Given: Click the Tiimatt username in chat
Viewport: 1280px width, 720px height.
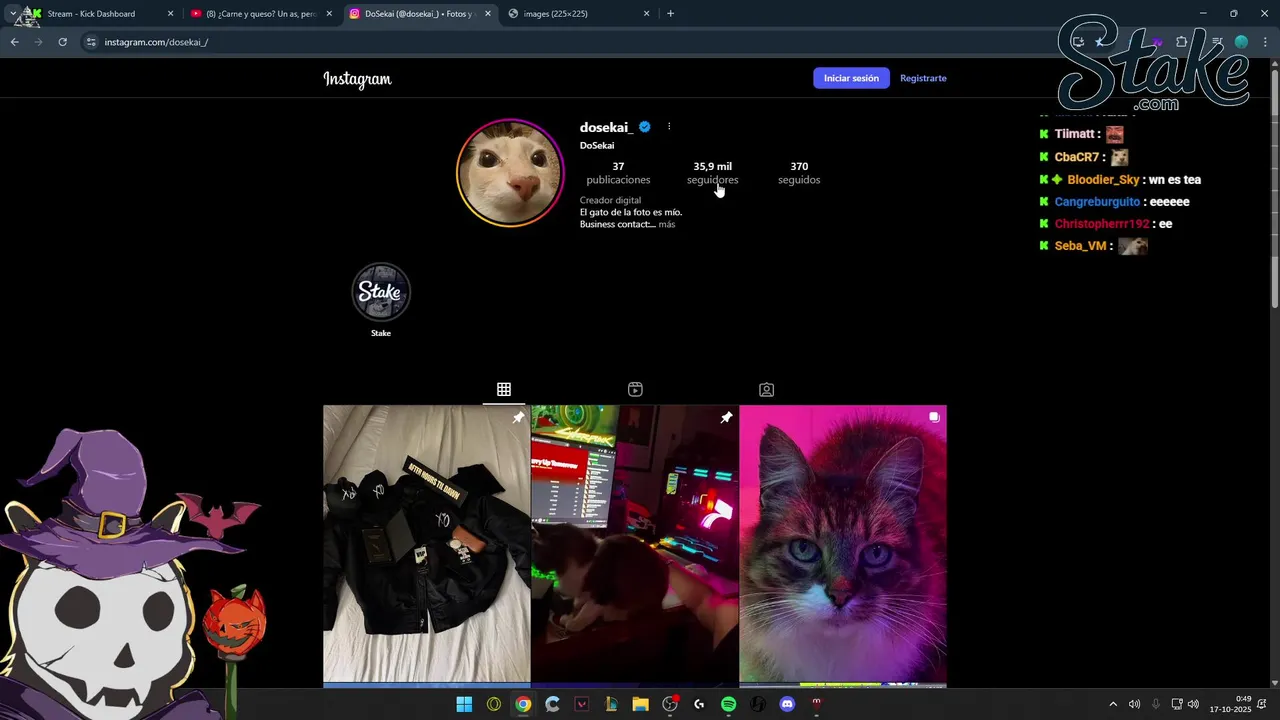Looking at the screenshot, I should click(1075, 134).
